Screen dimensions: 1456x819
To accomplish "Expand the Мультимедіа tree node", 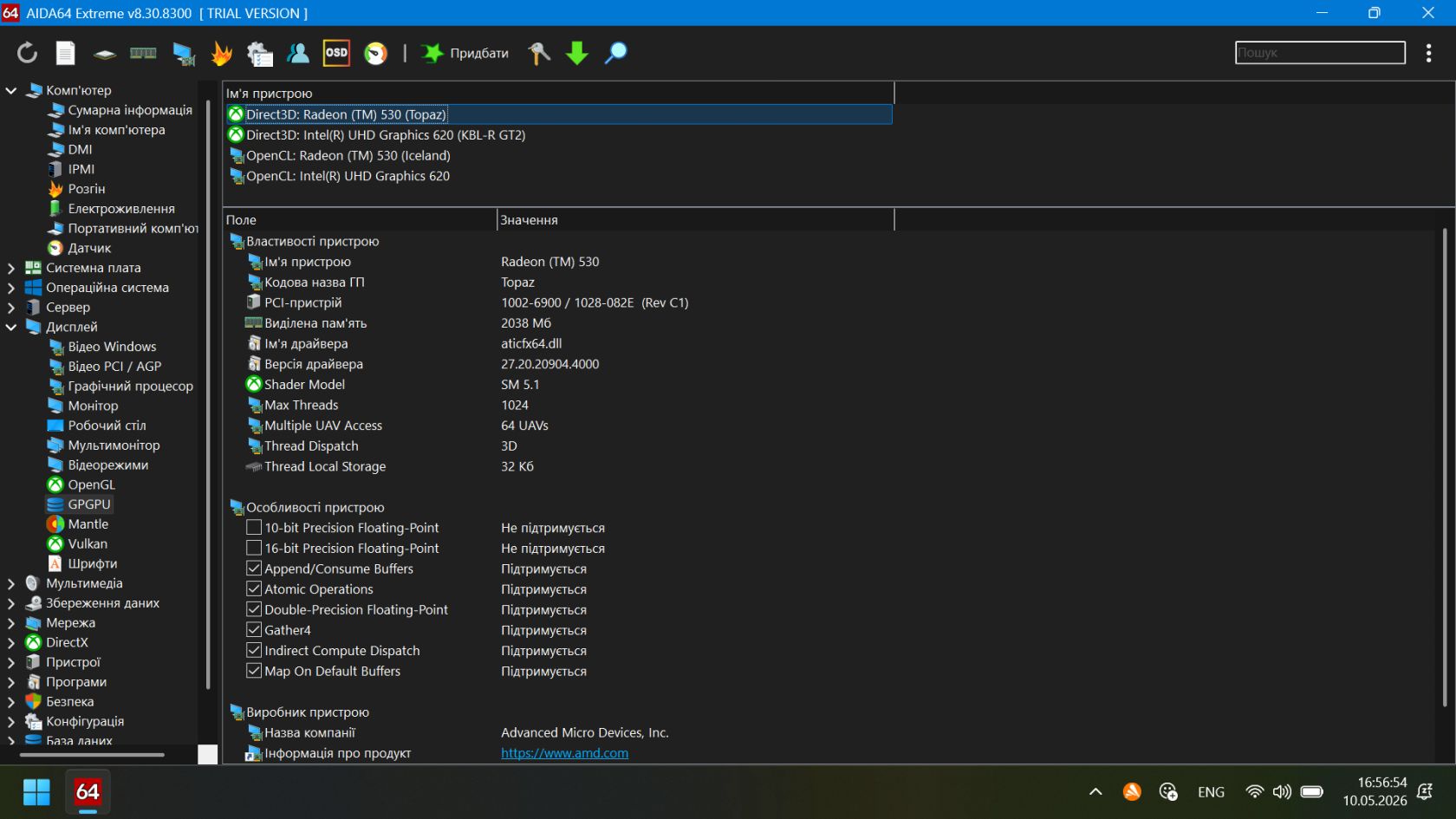I will pos(11,583).
